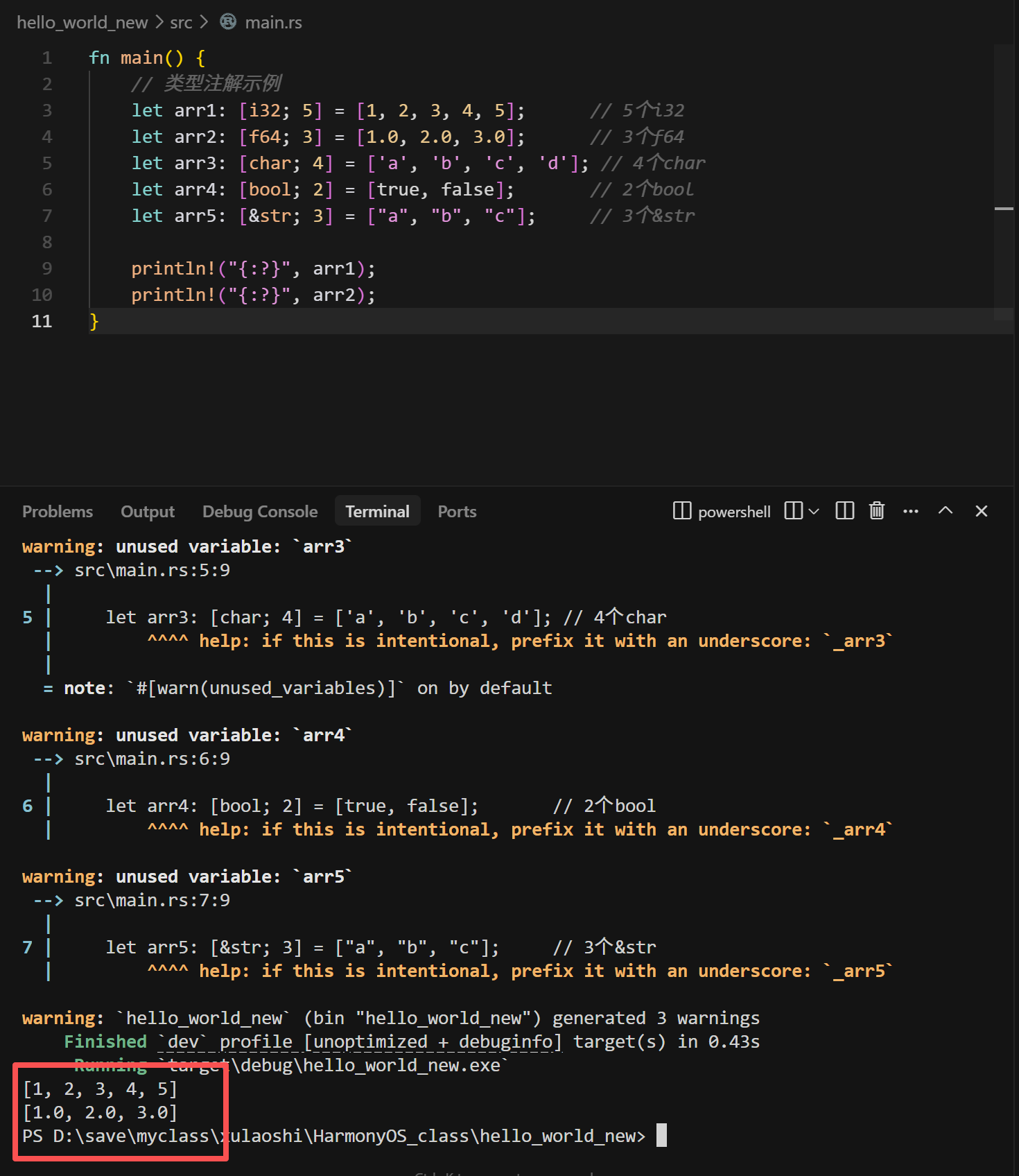Click line number 11 in the gutter
Viewport: 1019px width, 1176px height.
[x=42, y=321]
